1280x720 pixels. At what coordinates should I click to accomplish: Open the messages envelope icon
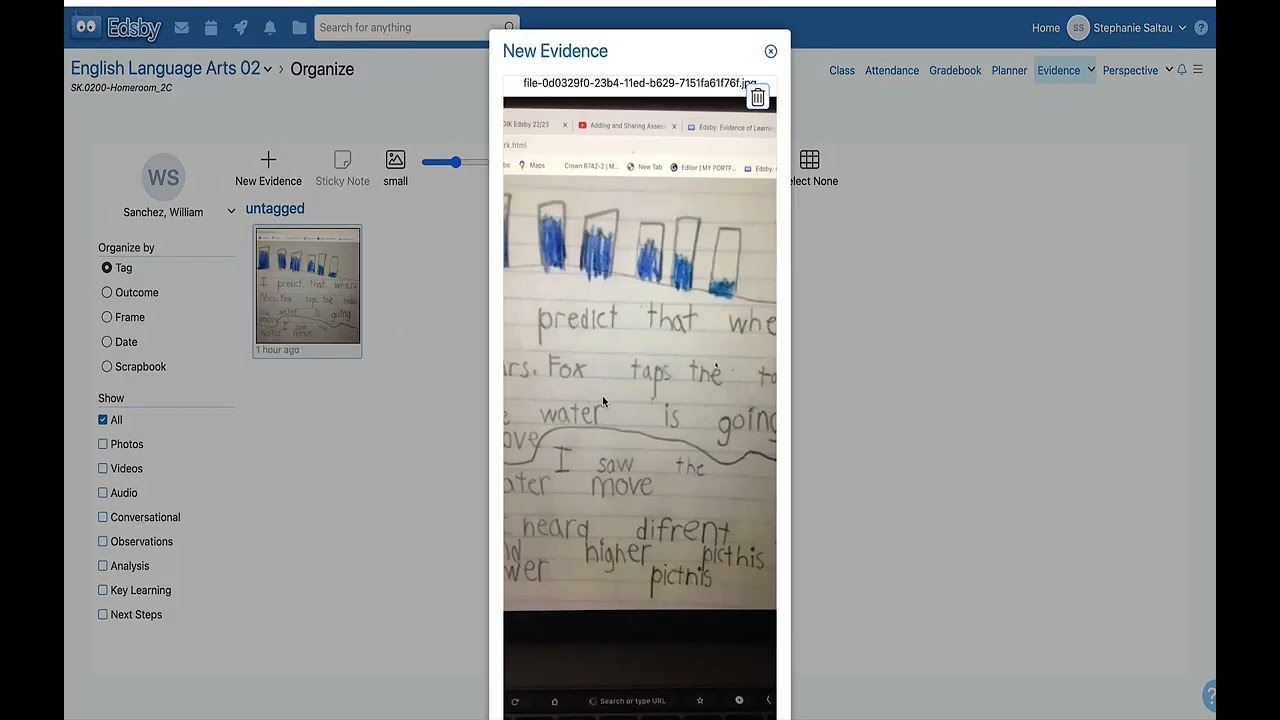coord(181,28)
